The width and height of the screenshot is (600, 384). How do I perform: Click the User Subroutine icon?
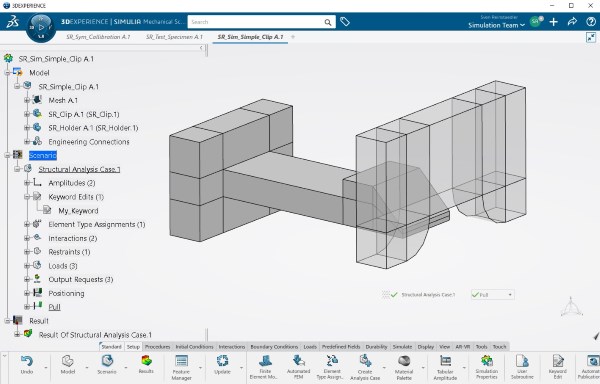coord(522,361)
